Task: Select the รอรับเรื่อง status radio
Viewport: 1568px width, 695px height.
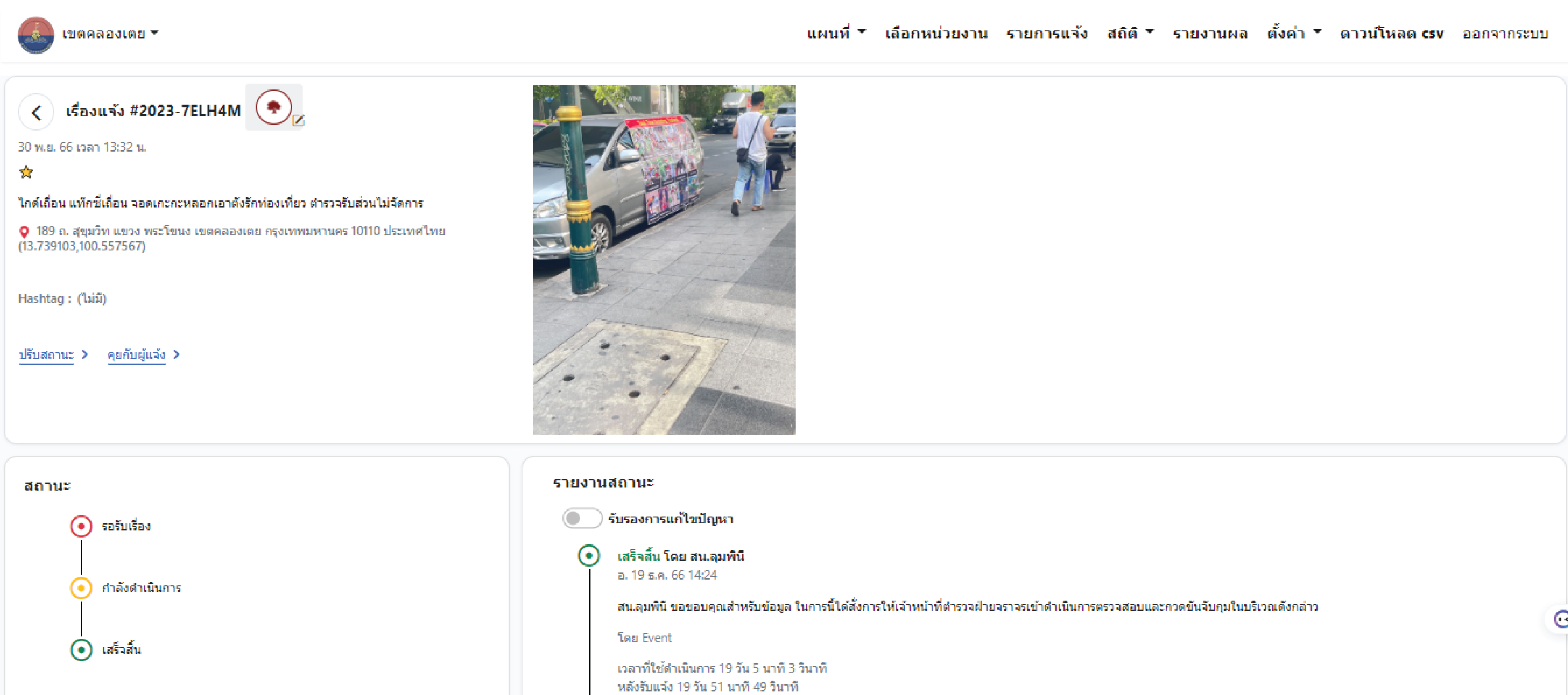Action: pyautogui.click(x=81, y=526)
